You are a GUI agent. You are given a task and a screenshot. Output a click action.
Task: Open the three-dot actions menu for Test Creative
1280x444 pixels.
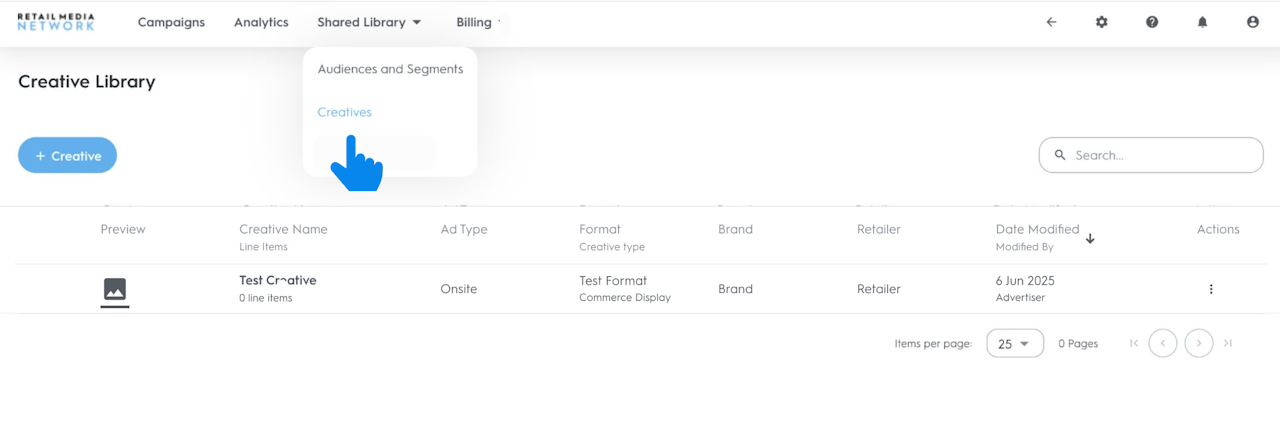[x=1211, y=289]
